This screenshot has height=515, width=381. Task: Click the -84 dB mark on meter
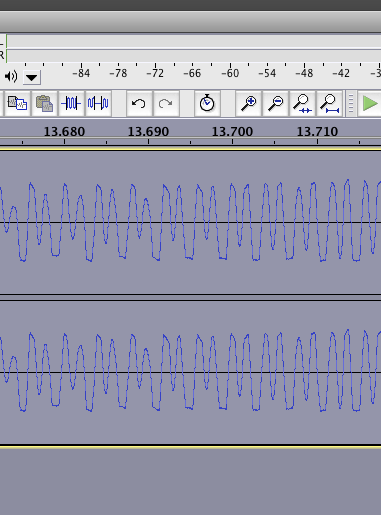(x=81, y=73)
